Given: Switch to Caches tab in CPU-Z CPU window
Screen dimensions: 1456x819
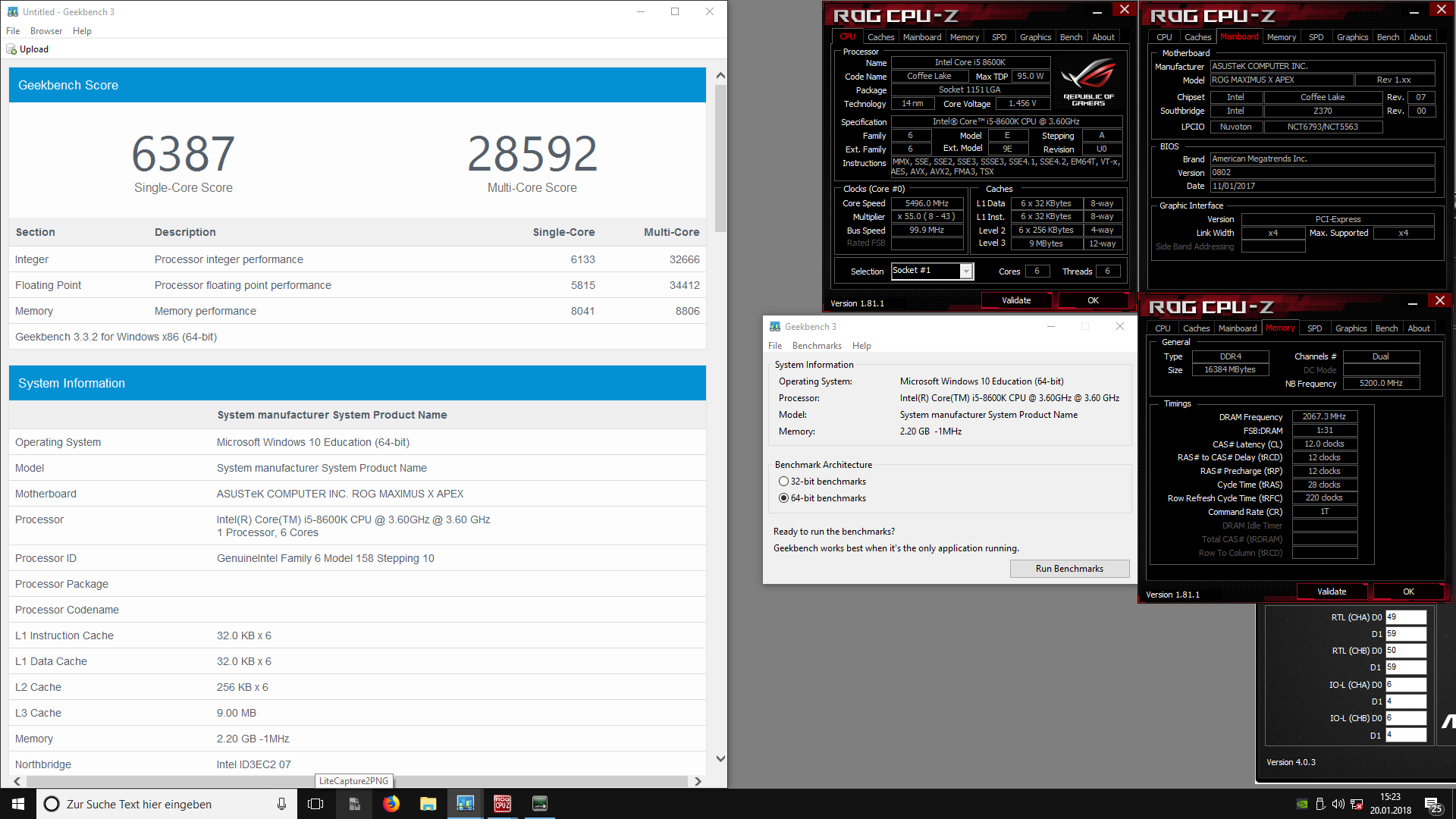Looking at the screenshot, I should [x=880, y=37].
